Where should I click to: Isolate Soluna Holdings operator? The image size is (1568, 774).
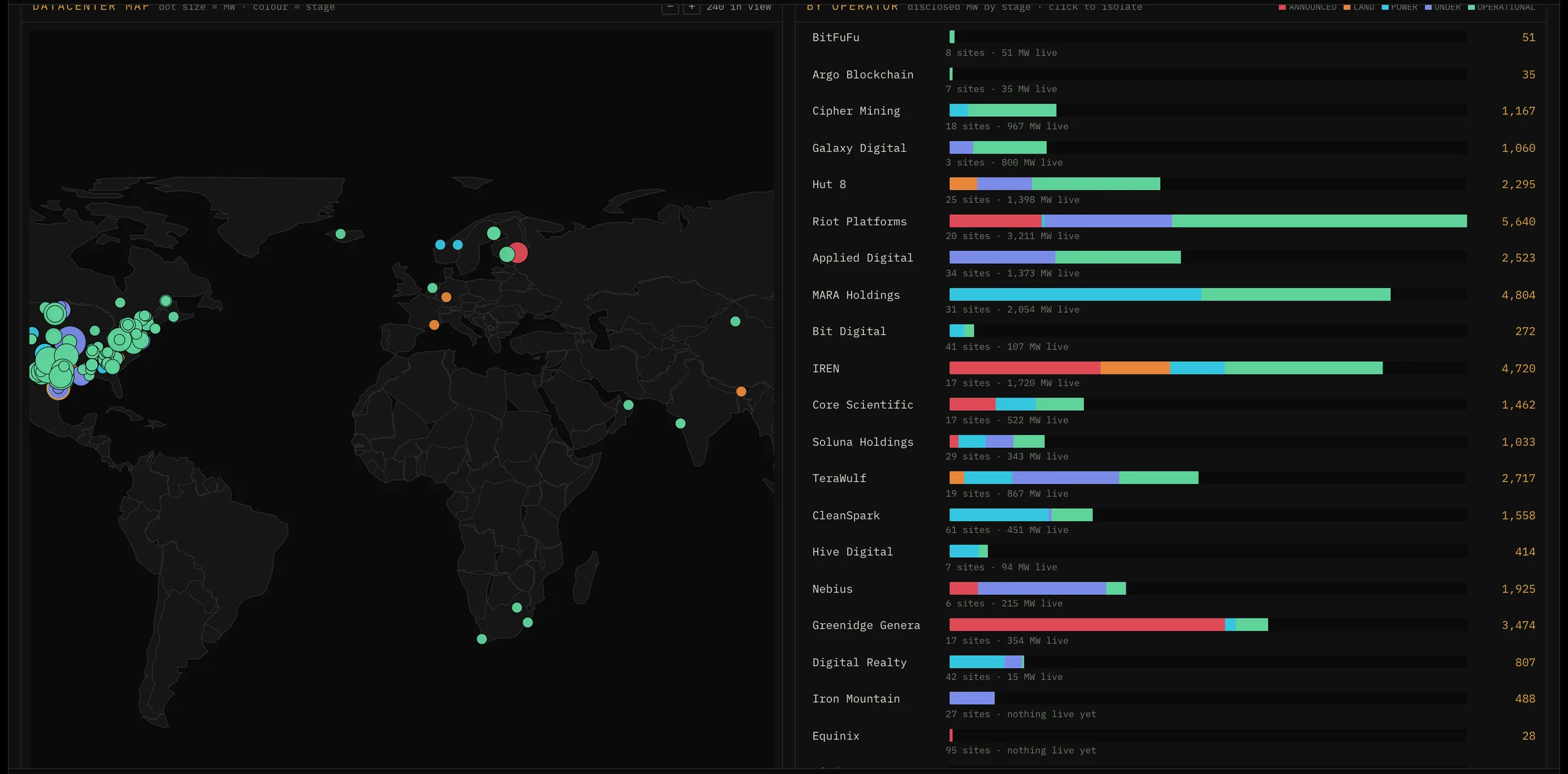[1173, 448]
